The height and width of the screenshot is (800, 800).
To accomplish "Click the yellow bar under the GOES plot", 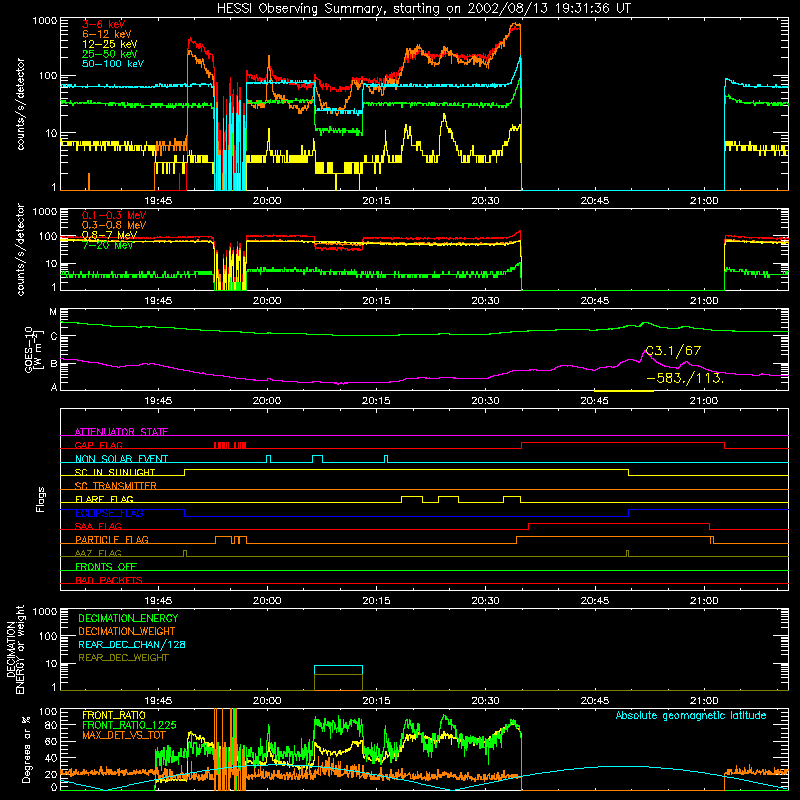I will coord(624,391).
